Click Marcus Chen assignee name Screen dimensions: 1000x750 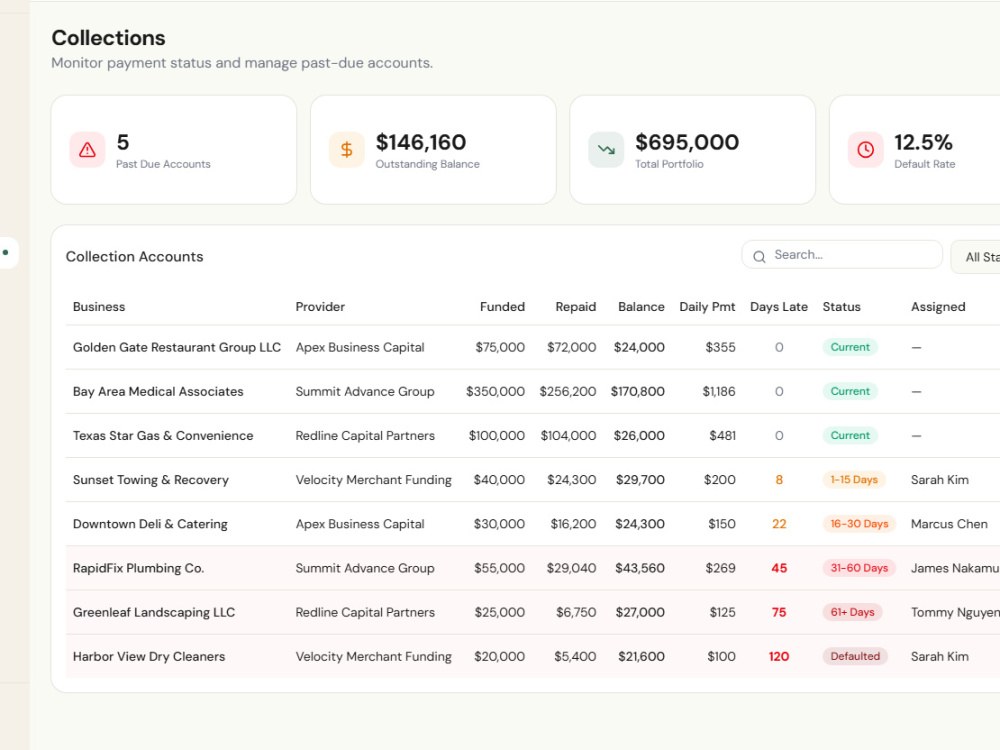[x=949, y=524]
